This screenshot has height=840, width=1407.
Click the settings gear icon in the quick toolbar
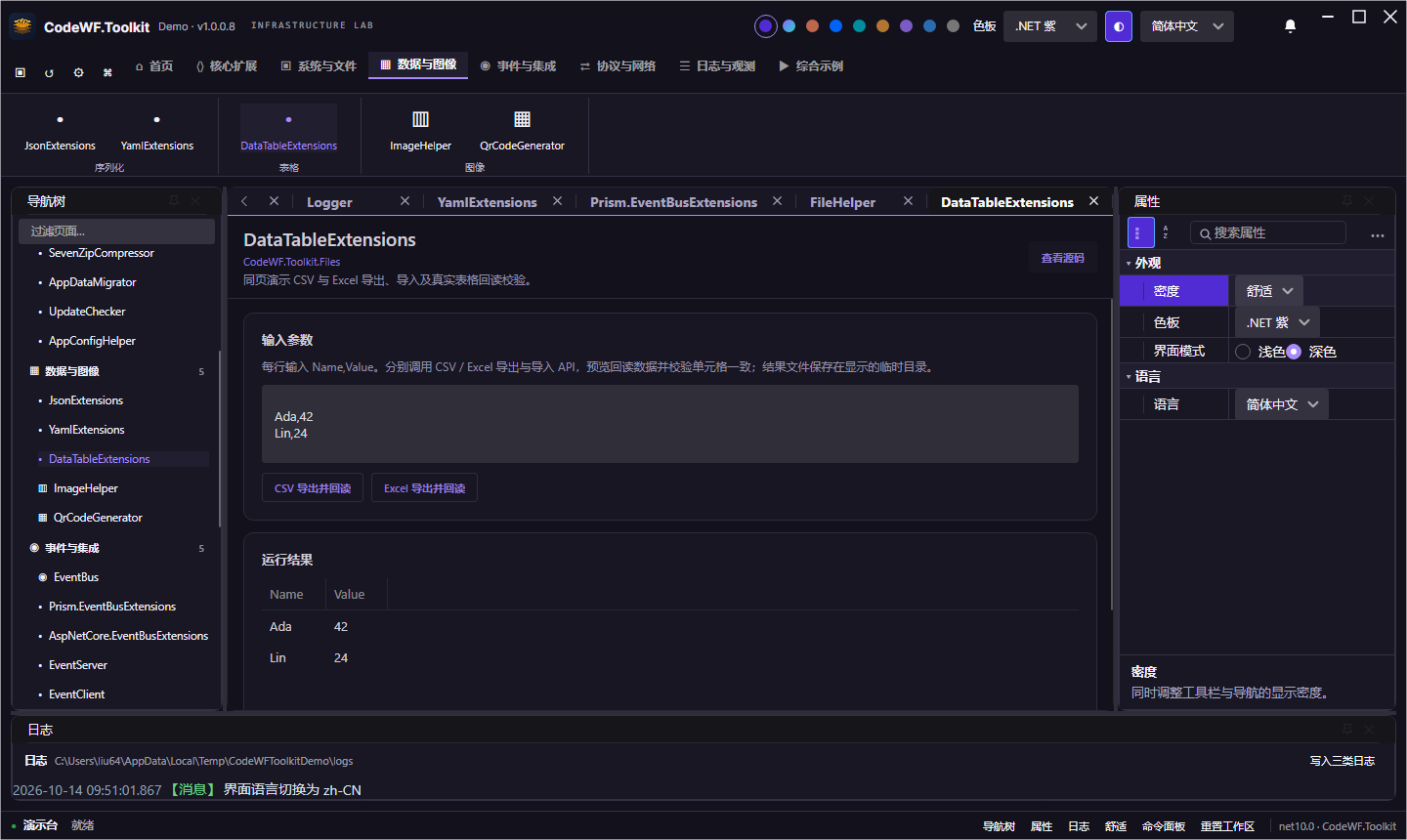78,72
